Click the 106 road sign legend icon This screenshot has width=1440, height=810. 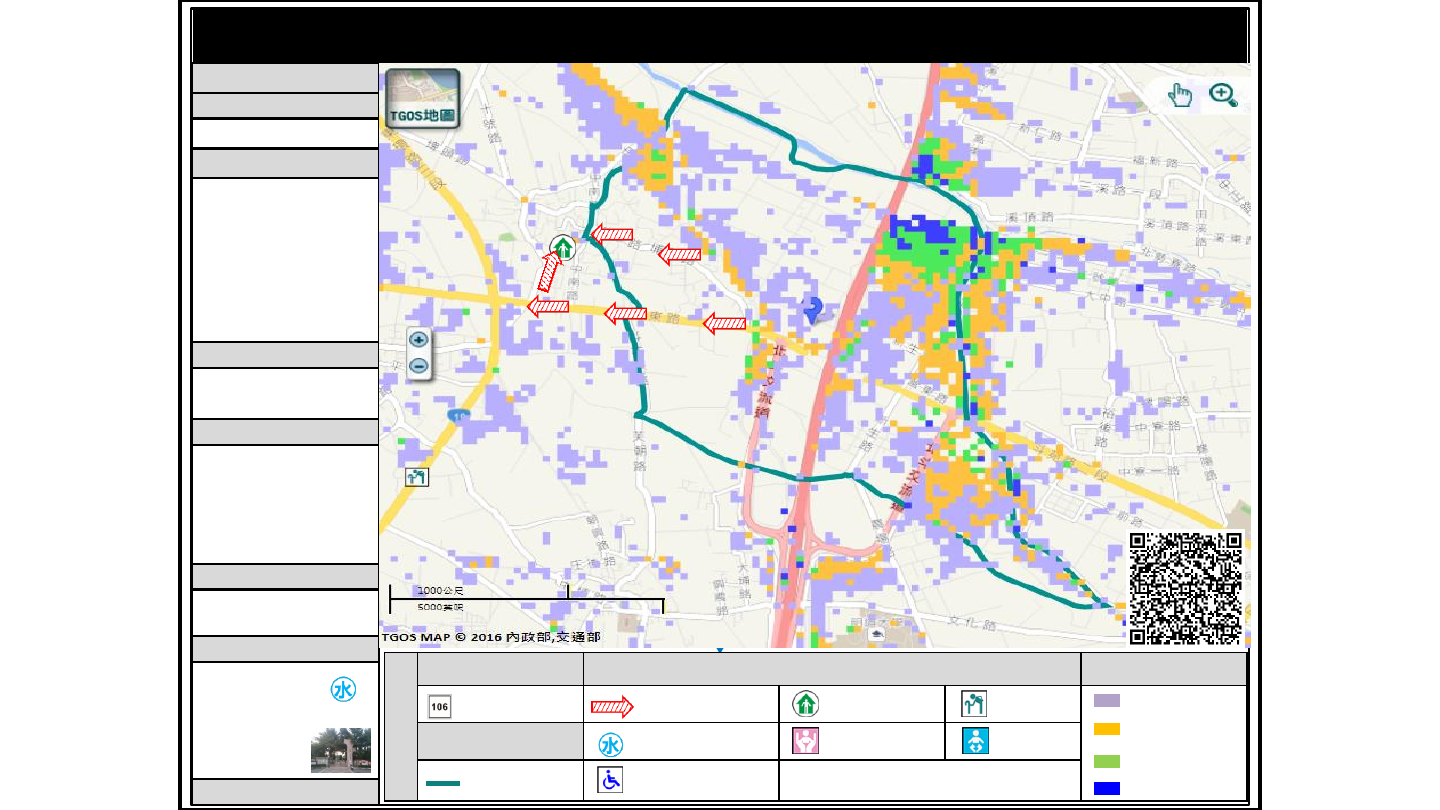[x=439, y=706]
